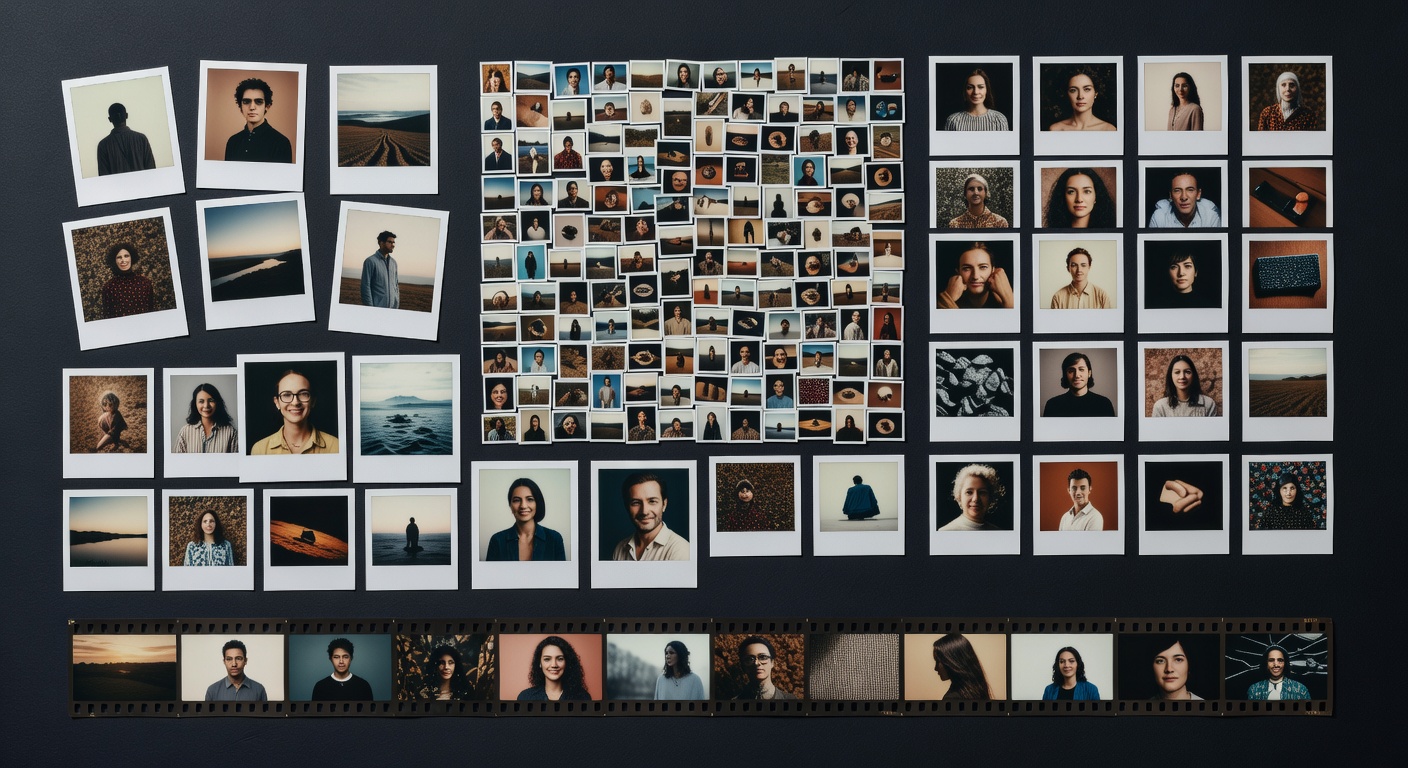
Task: Select smiling woman with glasses in yellow shirt
Action: tap(291, 410)
